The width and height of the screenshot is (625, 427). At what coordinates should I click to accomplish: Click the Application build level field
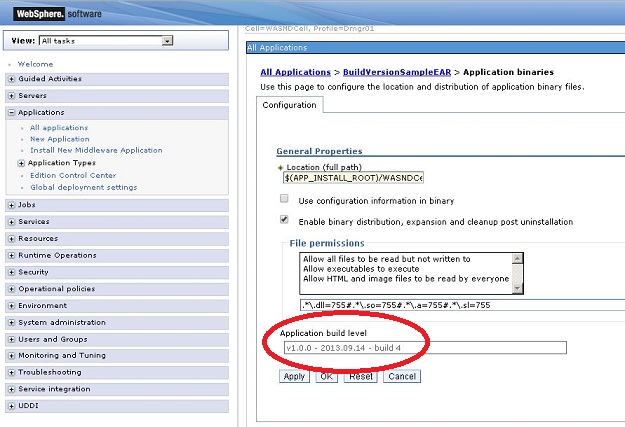pyautogui.click(x=425, y=348)
